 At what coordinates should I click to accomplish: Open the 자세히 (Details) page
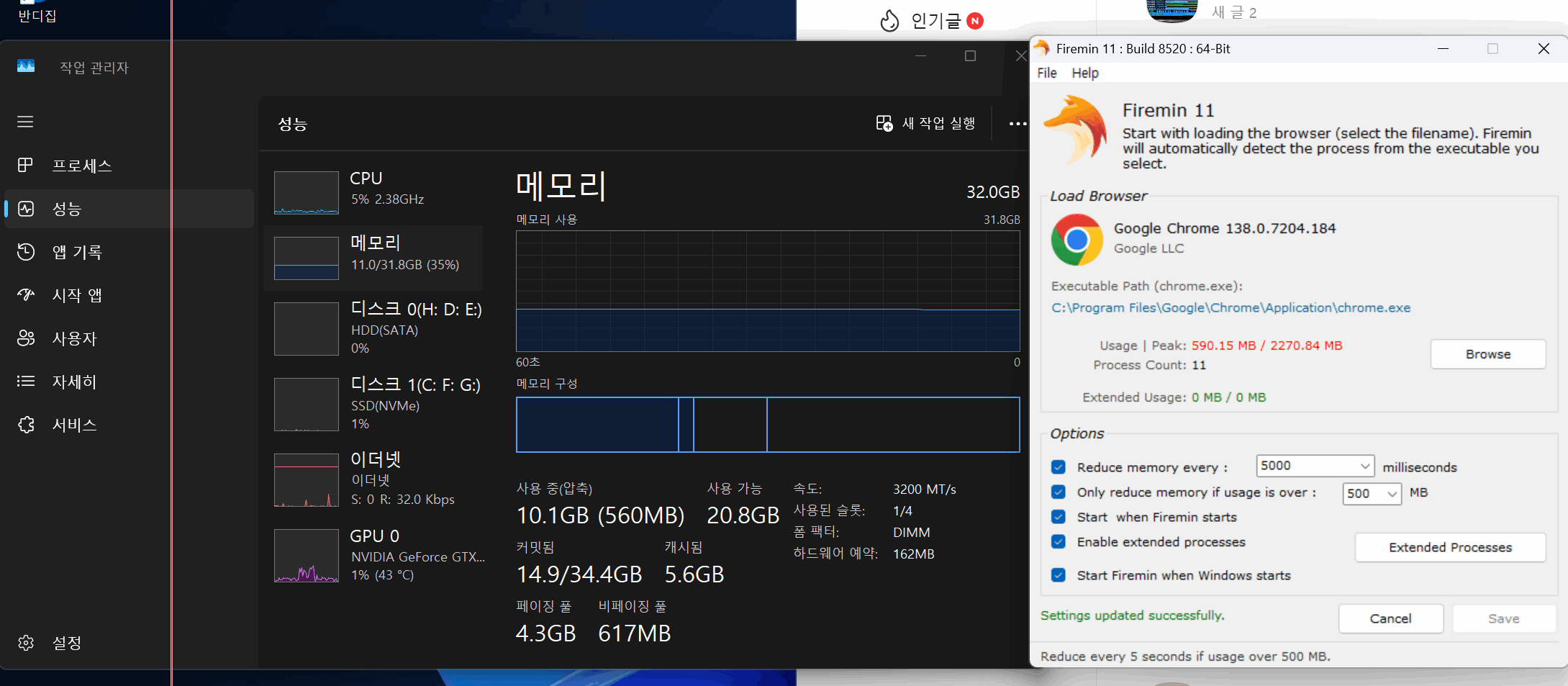[x=130, y=382]
